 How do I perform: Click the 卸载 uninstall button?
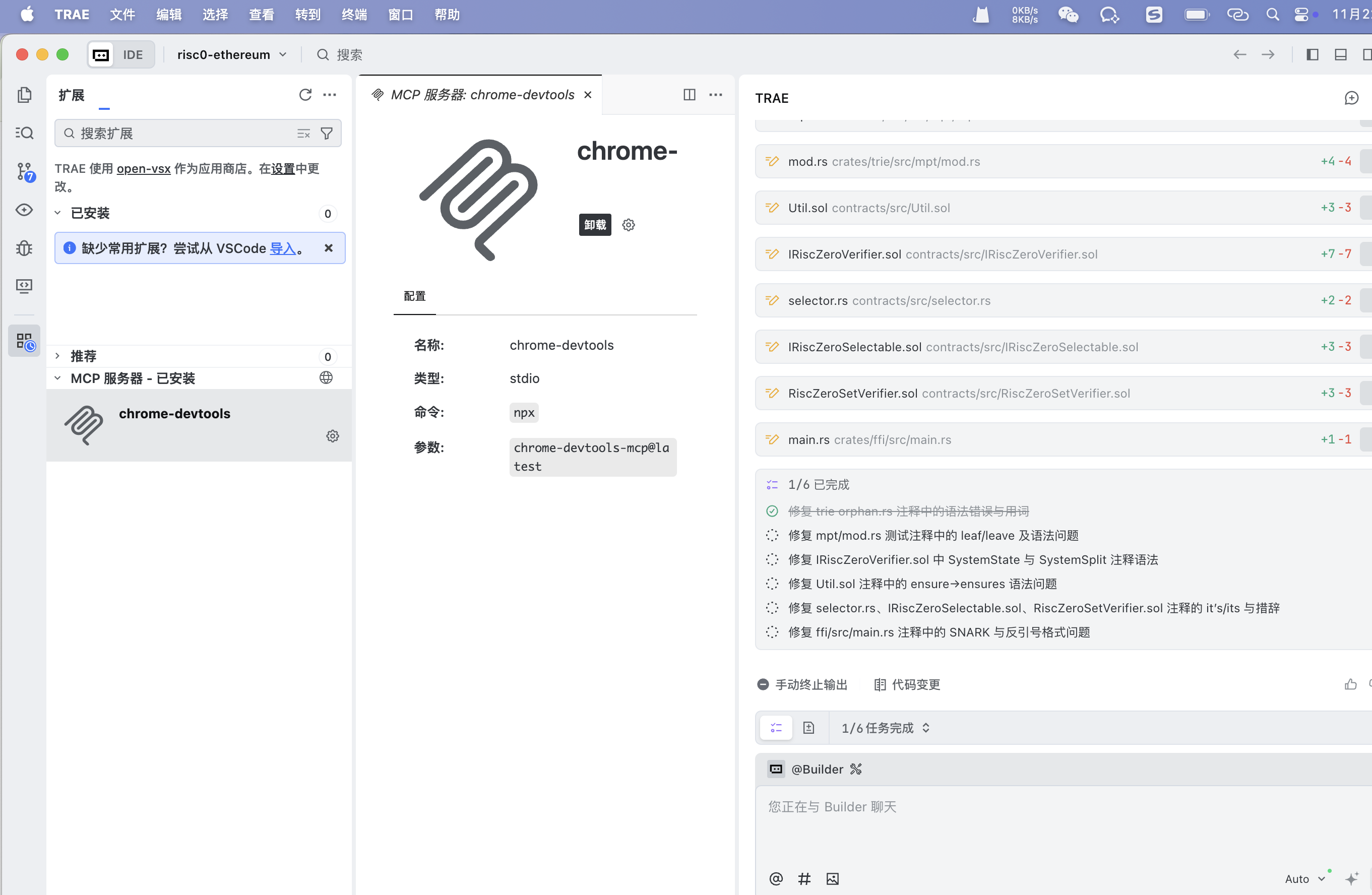pyautogui.click(x=594, y=225)
